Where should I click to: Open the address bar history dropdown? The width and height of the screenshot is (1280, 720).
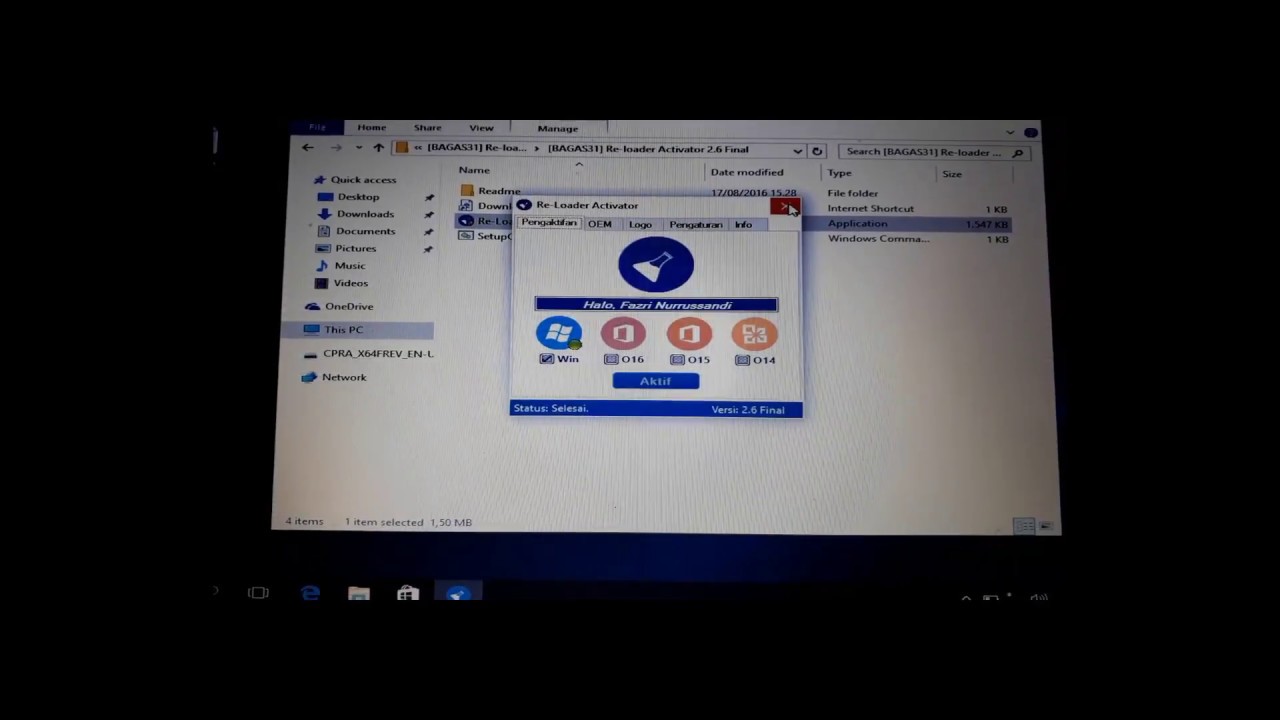point(797,151)
